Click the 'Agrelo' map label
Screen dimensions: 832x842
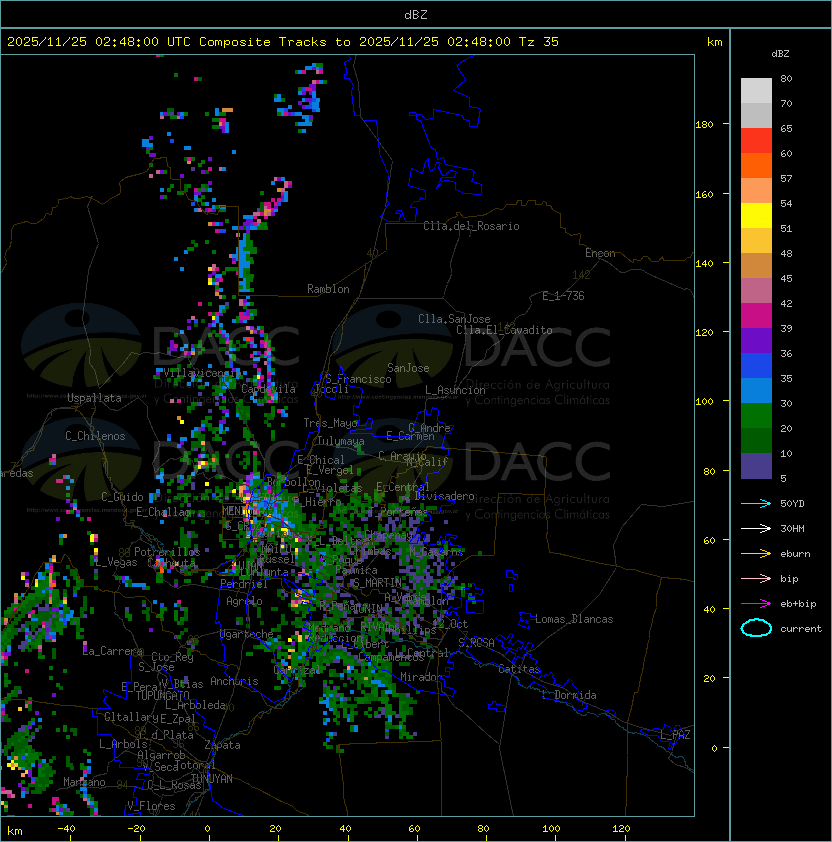[244, 601]
